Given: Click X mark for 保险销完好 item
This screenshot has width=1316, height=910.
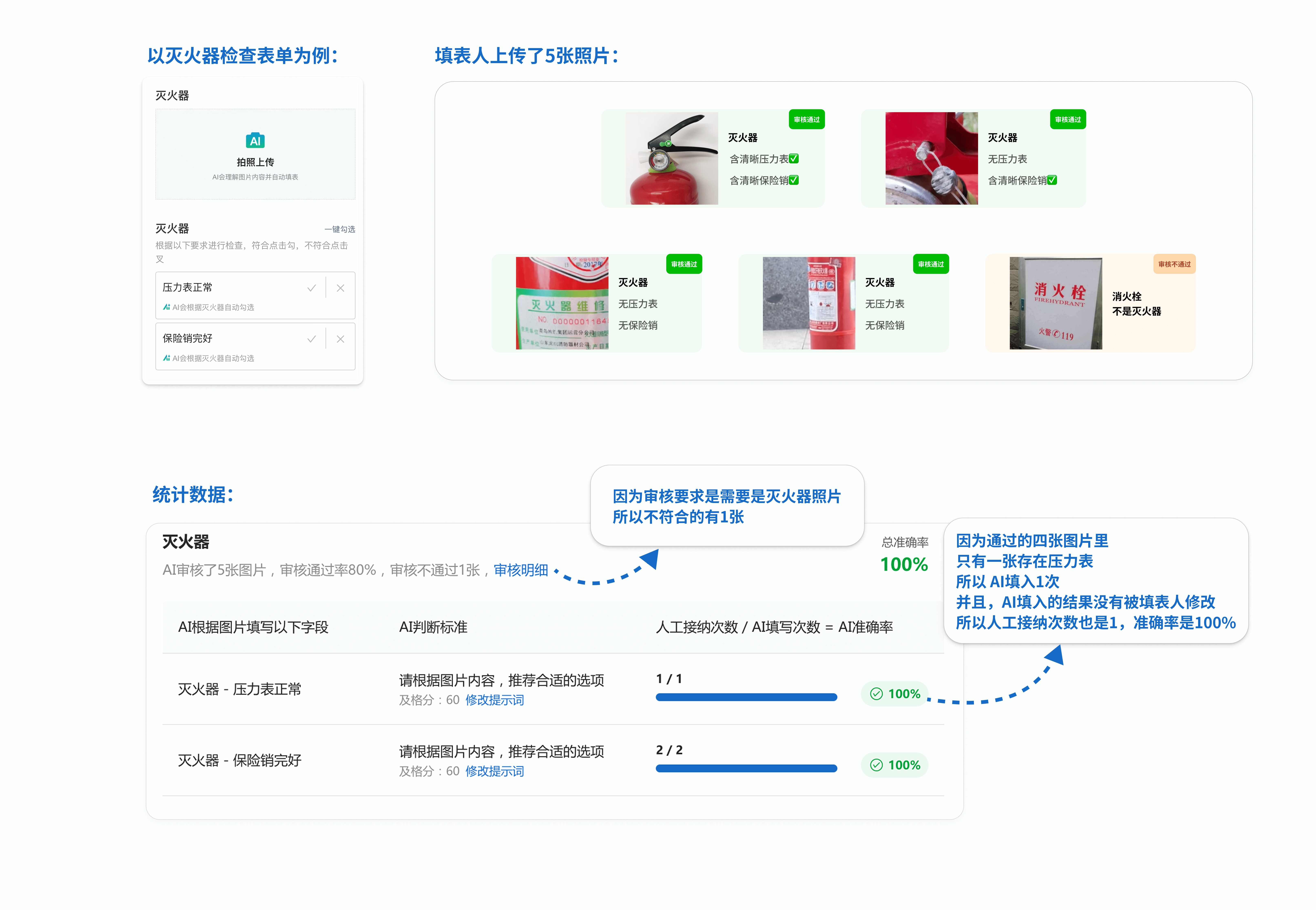Looking at the screenshot, I should pos(340,339).
